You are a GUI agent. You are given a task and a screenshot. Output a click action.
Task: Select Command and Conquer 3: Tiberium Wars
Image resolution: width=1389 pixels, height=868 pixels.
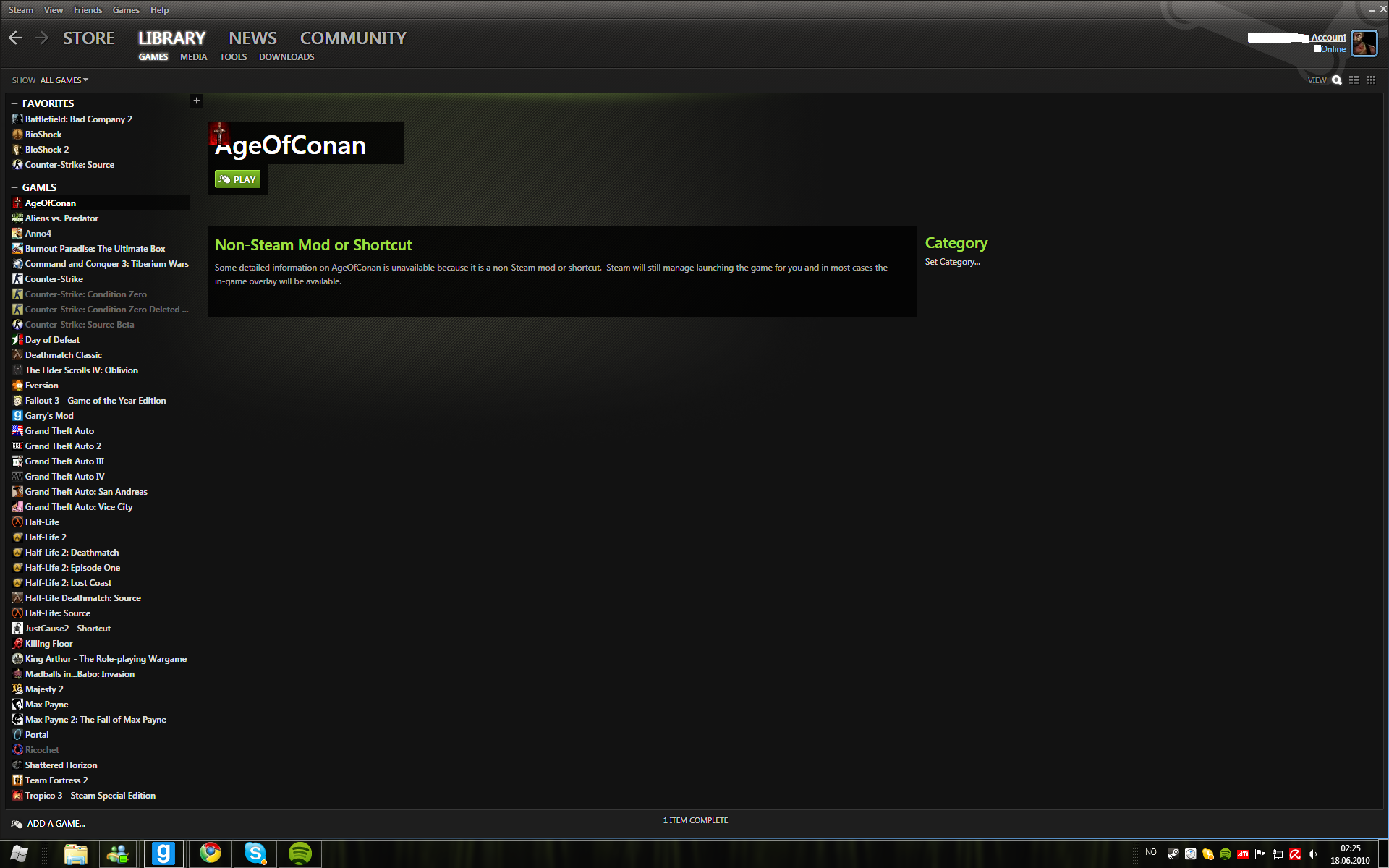(x=100, y=264)
